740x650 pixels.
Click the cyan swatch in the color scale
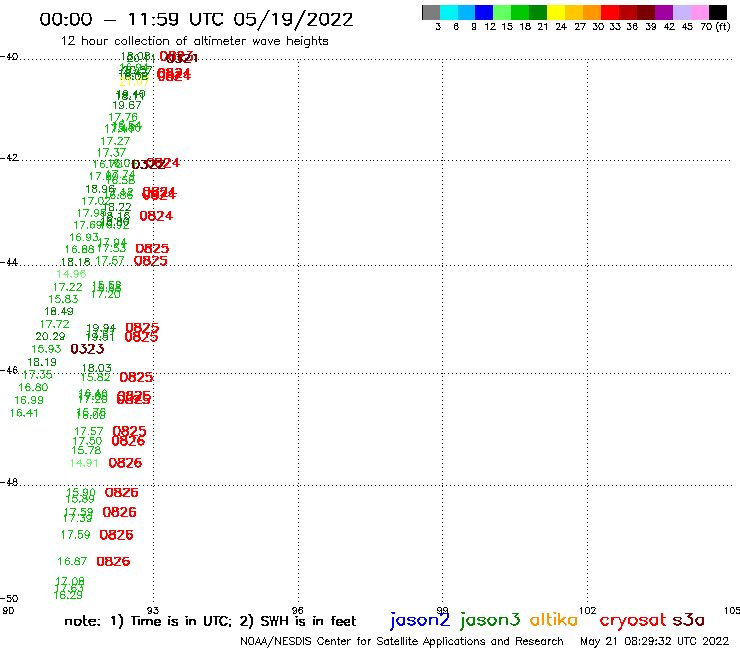point(449,13)
